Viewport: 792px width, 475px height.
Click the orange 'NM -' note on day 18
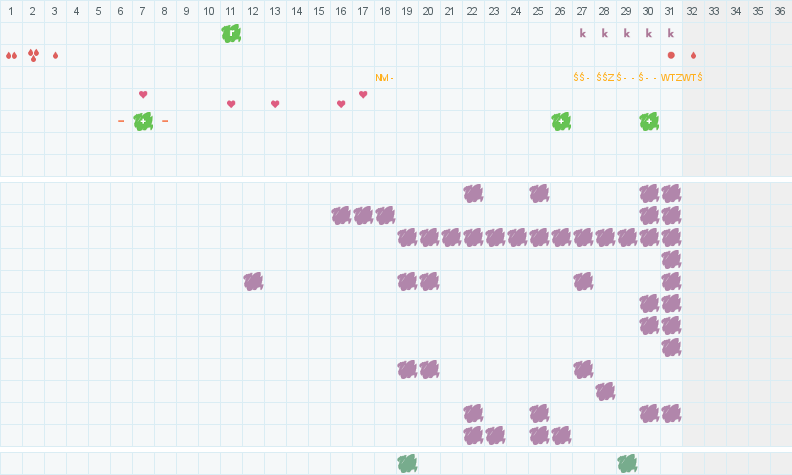tap(384, 77)
